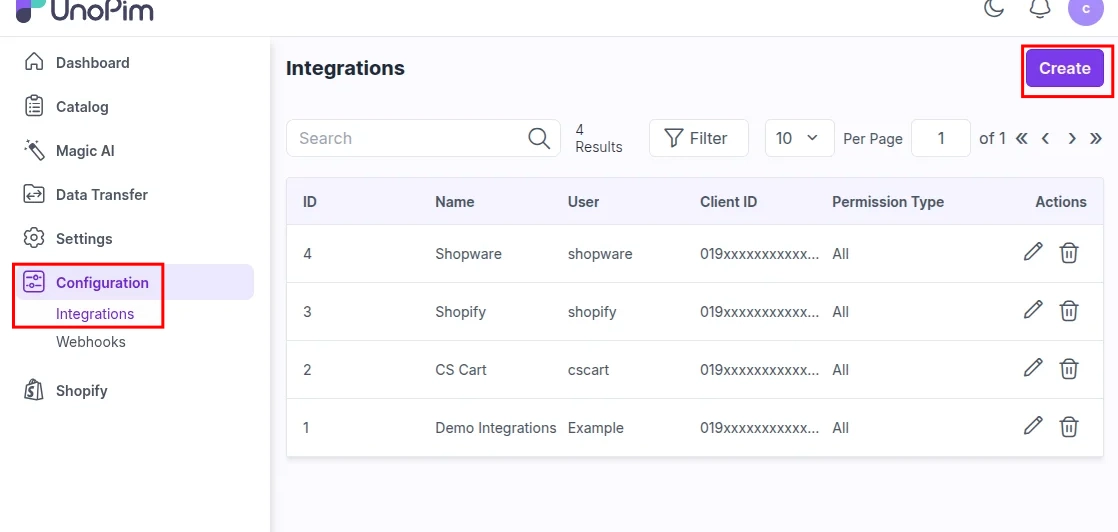Screen dimensions: 1118x532
Task: Sort by User column header
Action: coord(583,202)
